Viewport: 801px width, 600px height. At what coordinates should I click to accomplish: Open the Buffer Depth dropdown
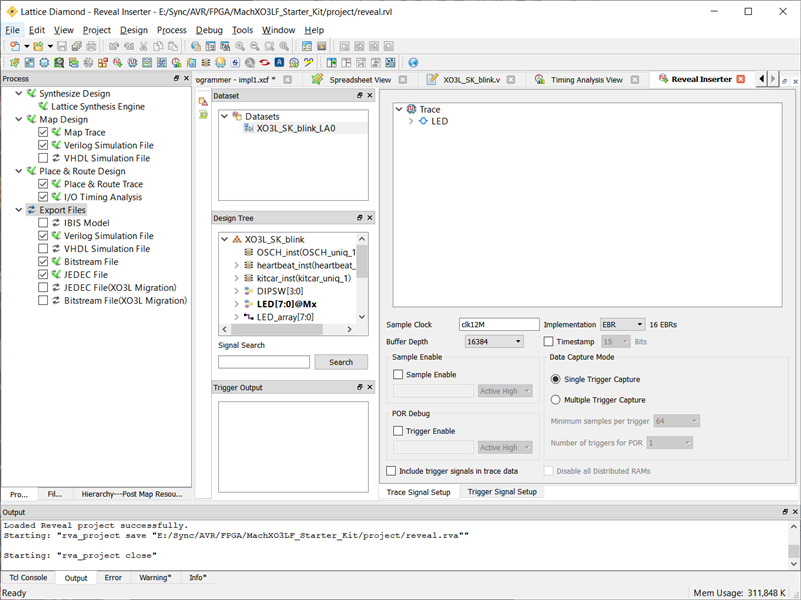(494, 342)
